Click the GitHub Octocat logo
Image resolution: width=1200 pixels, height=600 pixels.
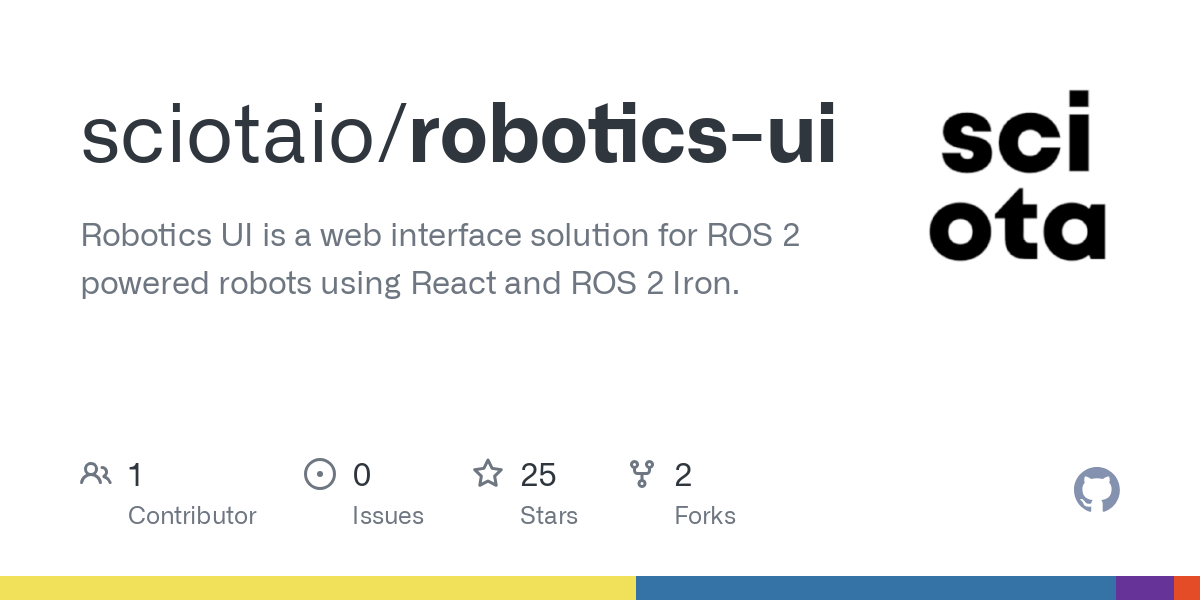tap(1097, 490)
